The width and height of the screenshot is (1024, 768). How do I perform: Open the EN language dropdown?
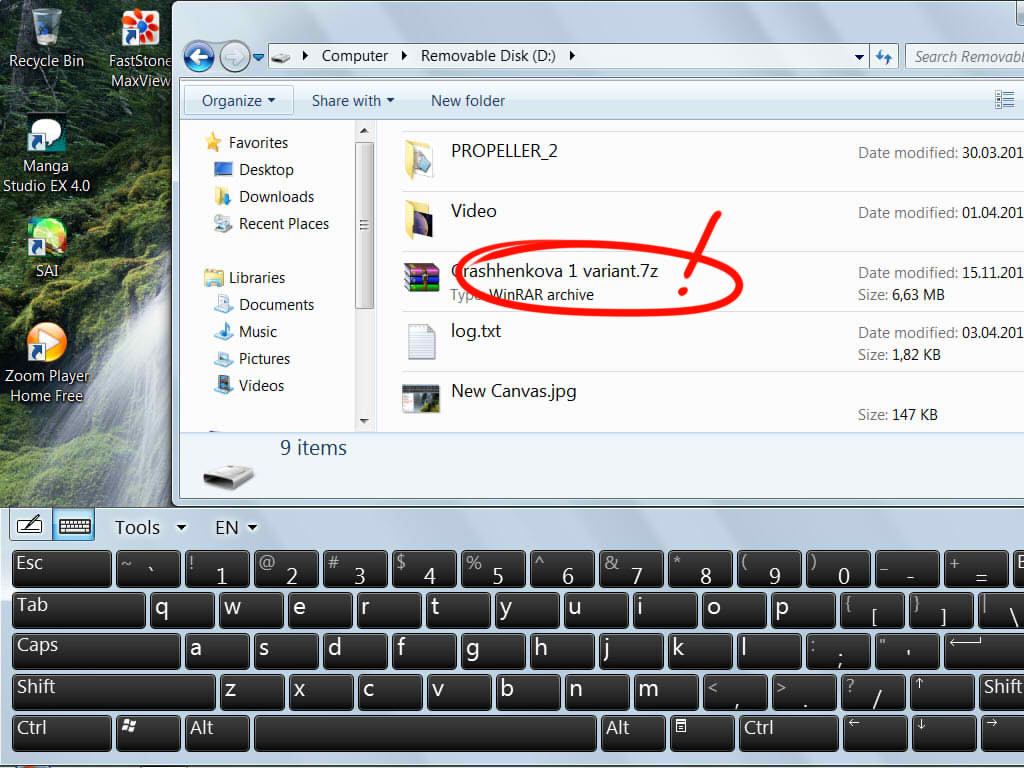point(236,527)
